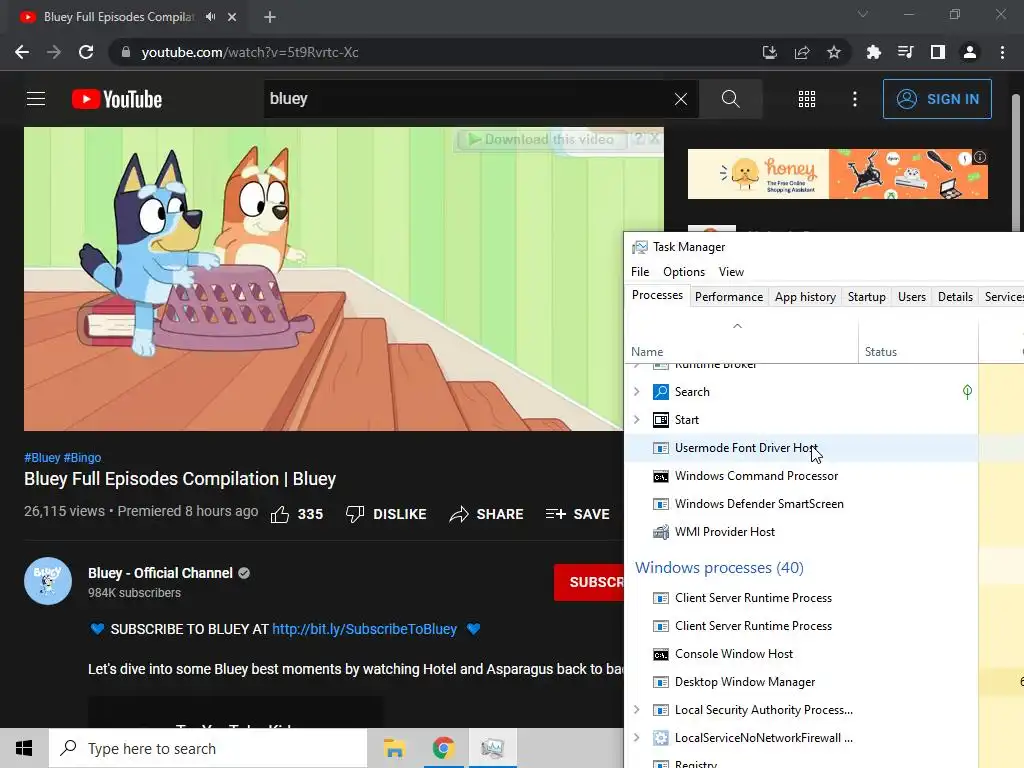Viewport: 1024px width, 768px height.
Task: Select the Processes tab
Action: point(657,295)
